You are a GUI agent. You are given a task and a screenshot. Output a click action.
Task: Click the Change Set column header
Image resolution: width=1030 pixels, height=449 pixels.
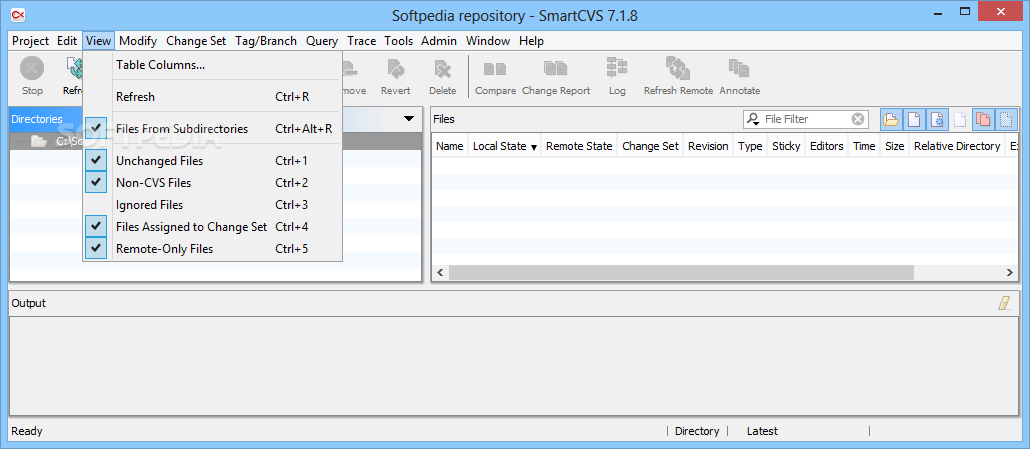[x=650, y=146]
